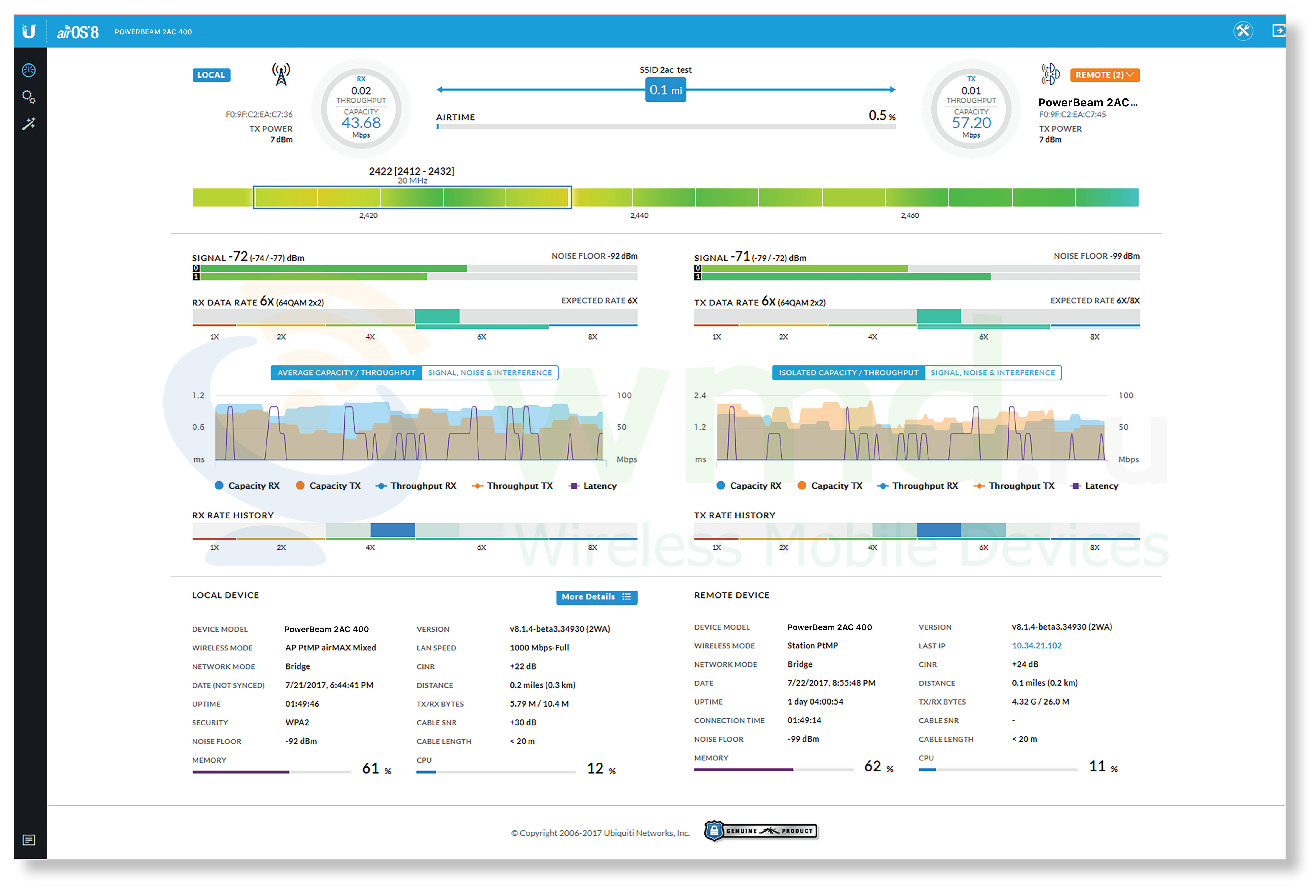Click the copyright Ubiquiti Networks text
This screenshot has width=1316, height=886.
click(601, 832)
